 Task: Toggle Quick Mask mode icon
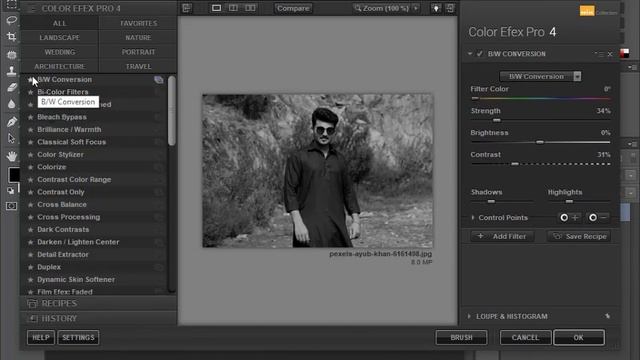tap(11, 206)
